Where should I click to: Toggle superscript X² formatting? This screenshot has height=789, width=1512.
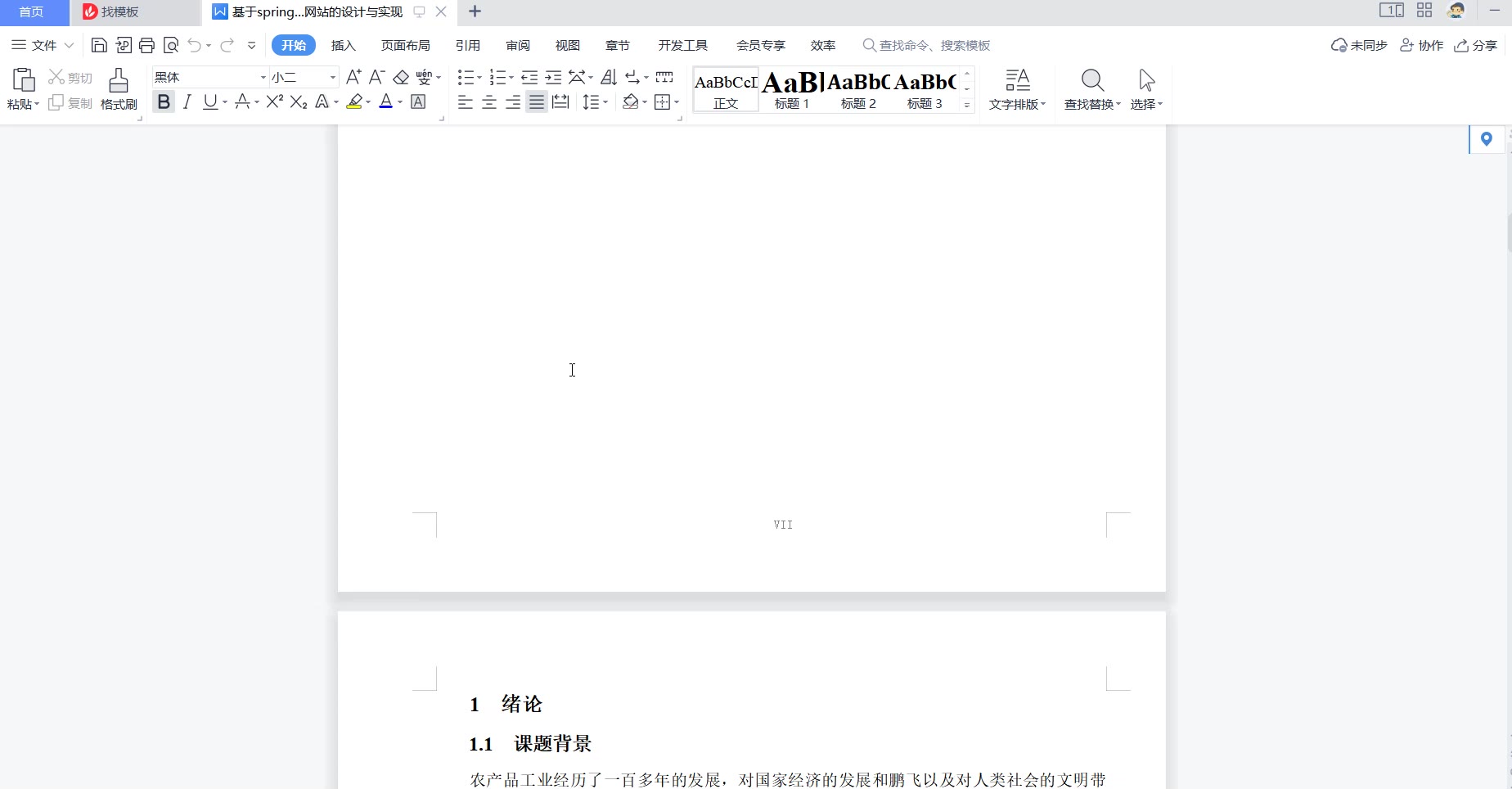tap(275, 101)
